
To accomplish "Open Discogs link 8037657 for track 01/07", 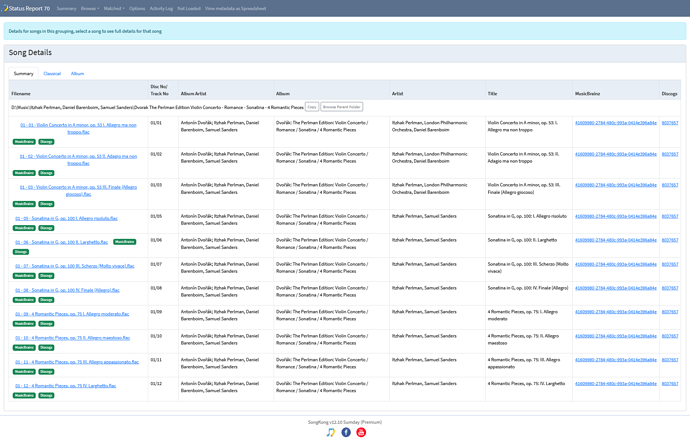I will [670, 264].
